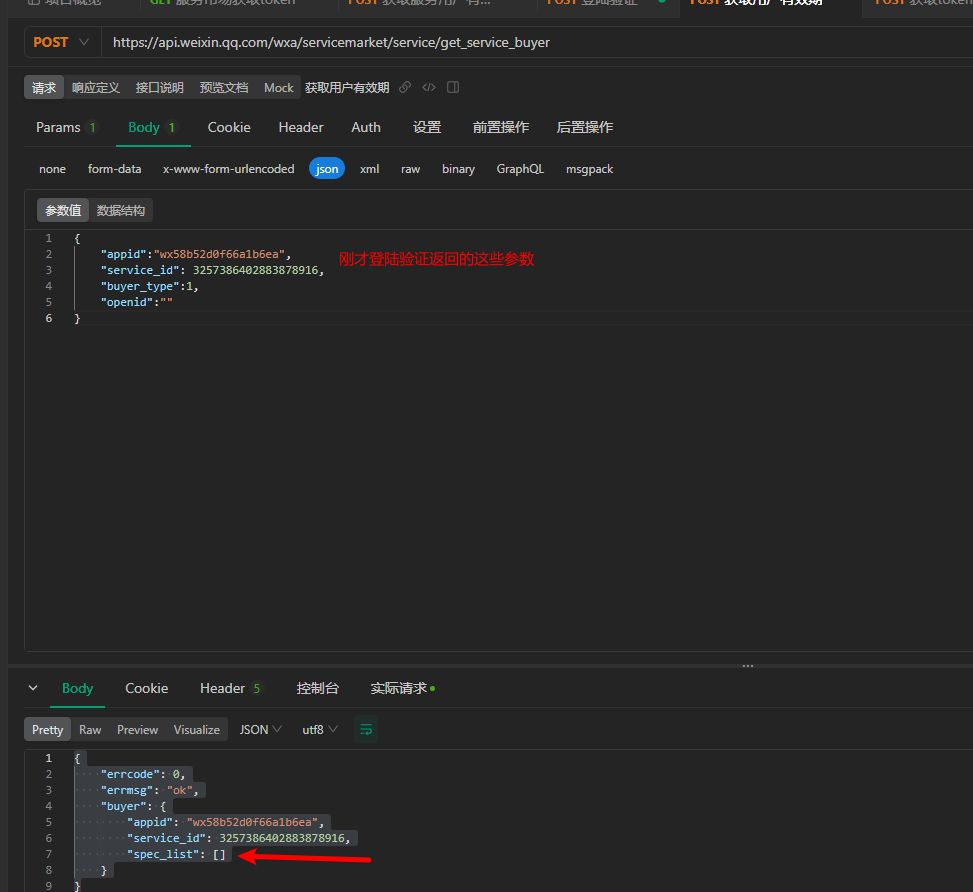Open the 预览文档 tab
The width and height of the screenshot is (973, 892).
click(x=223, y=88)
